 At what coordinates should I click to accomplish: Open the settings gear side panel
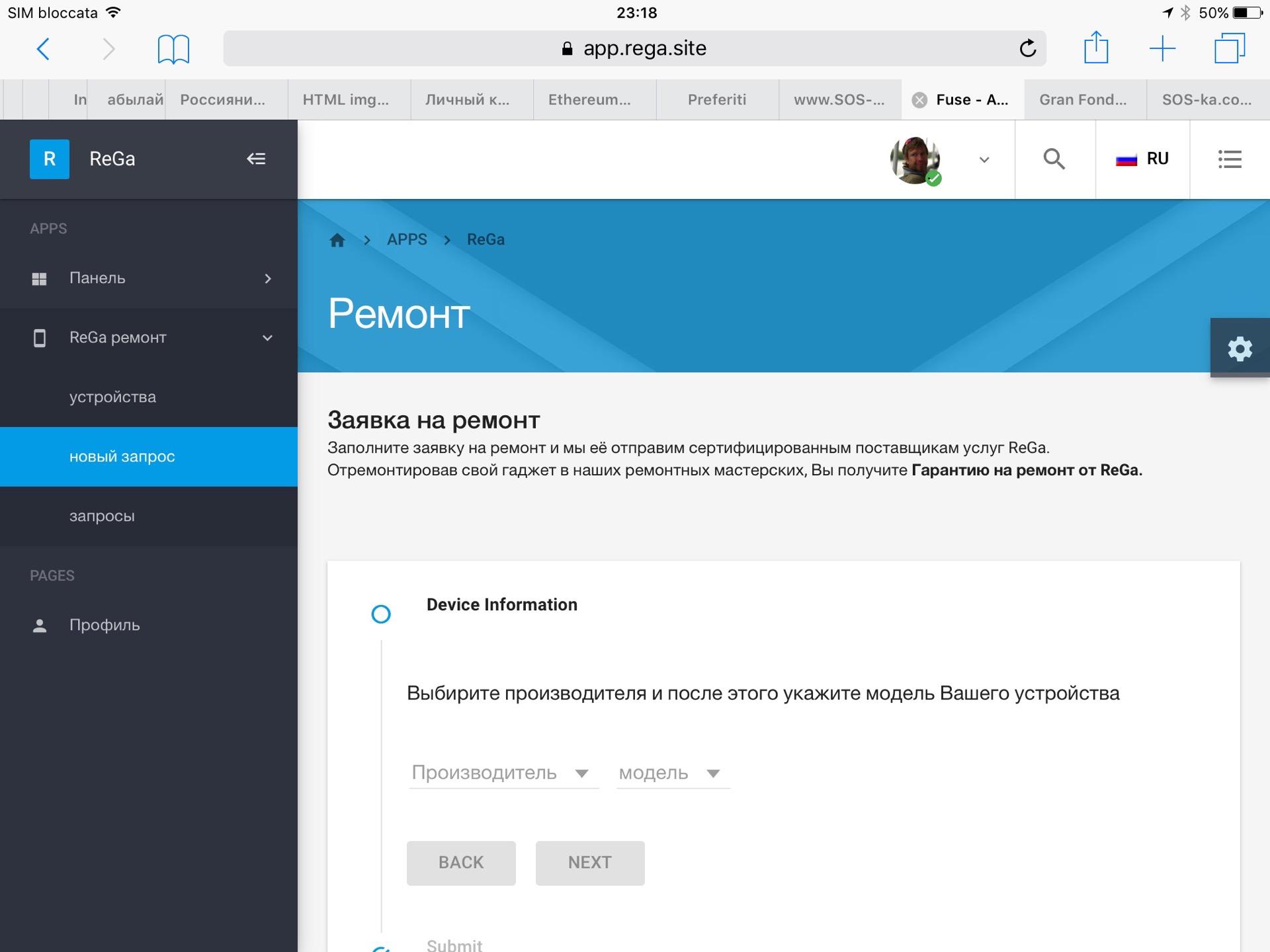tap(1240, 348)
